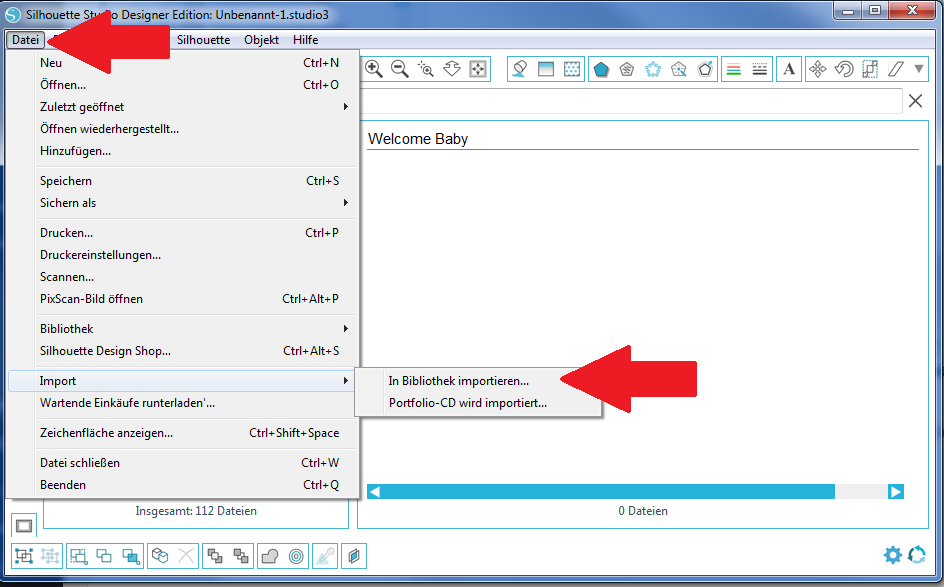Open the Text tool
Screen dimensions: 944x587
(x=789, y=69)
